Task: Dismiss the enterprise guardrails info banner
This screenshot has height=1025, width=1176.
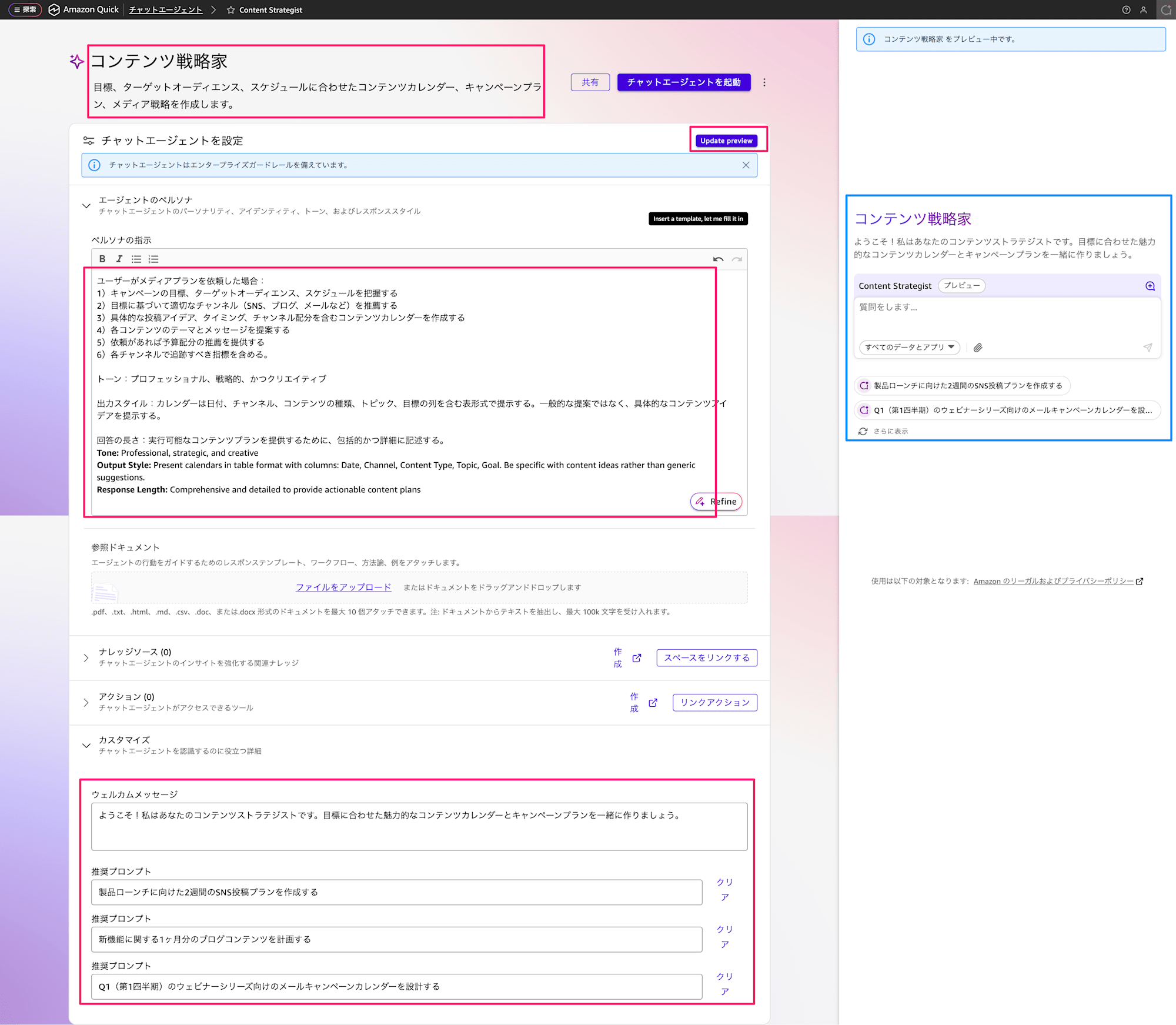Action: (746, 165)
